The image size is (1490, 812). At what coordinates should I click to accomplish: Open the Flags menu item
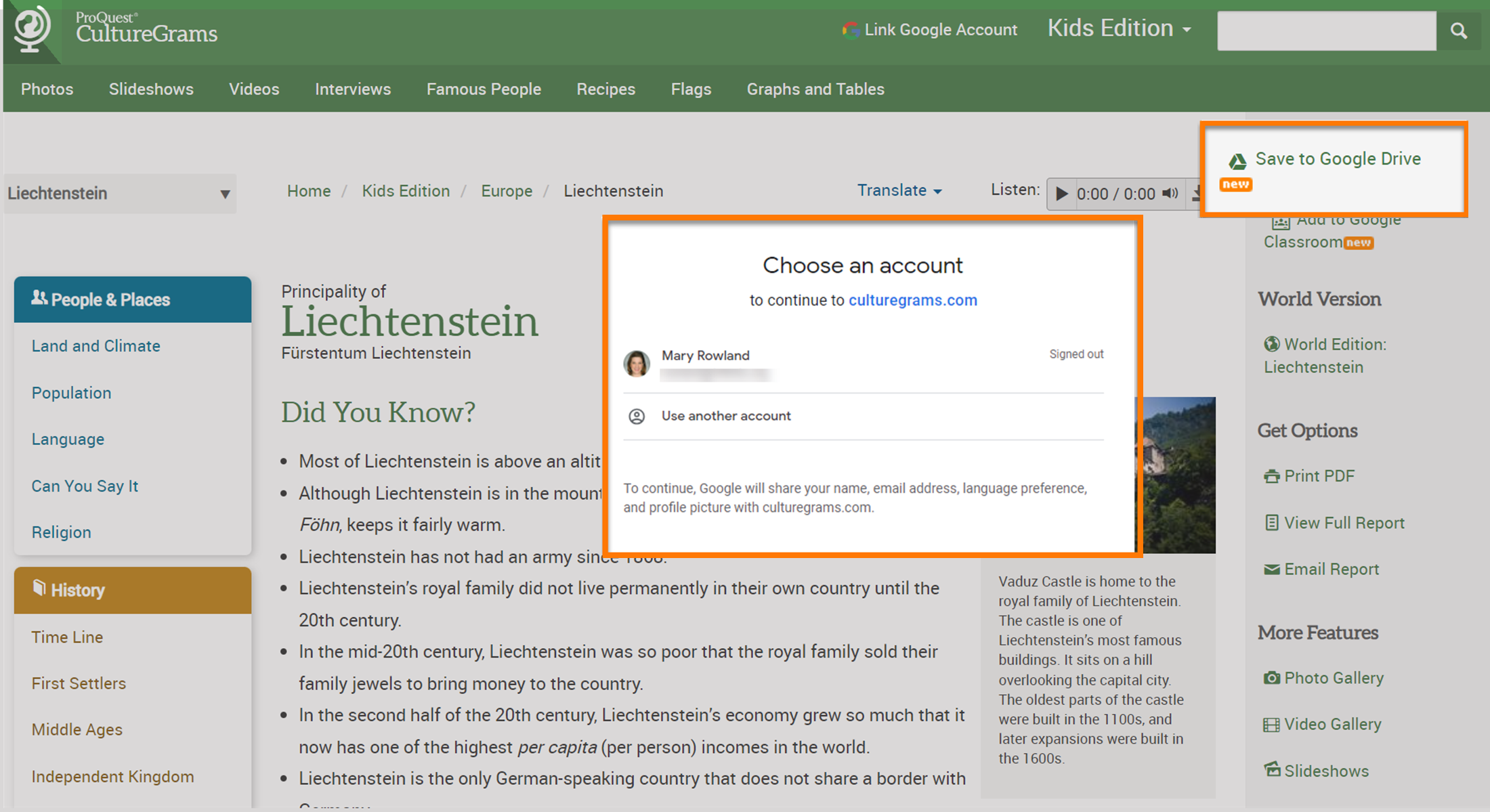coord(691,89)
